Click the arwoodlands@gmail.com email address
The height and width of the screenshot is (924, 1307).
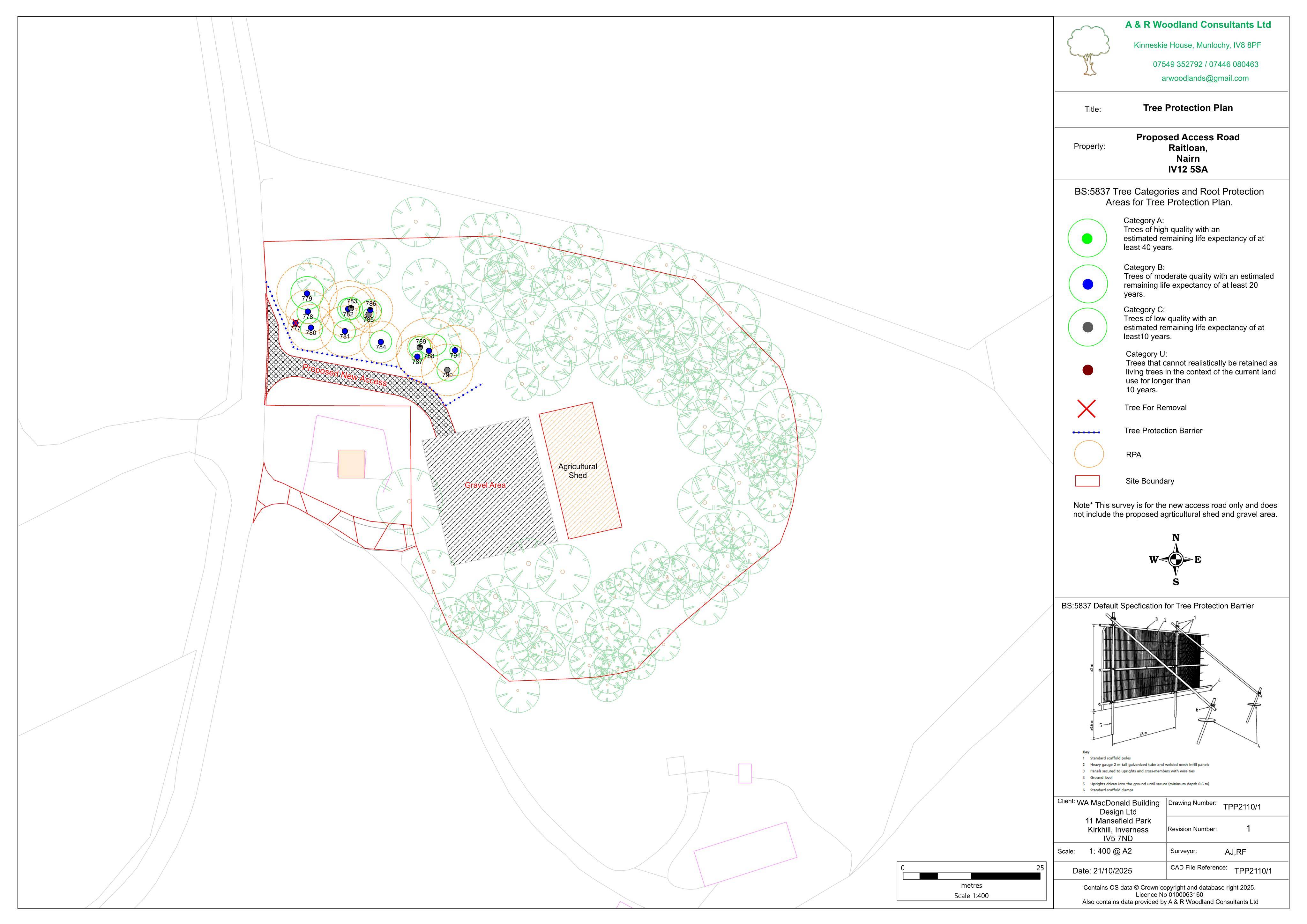(x=1205, y=78)
